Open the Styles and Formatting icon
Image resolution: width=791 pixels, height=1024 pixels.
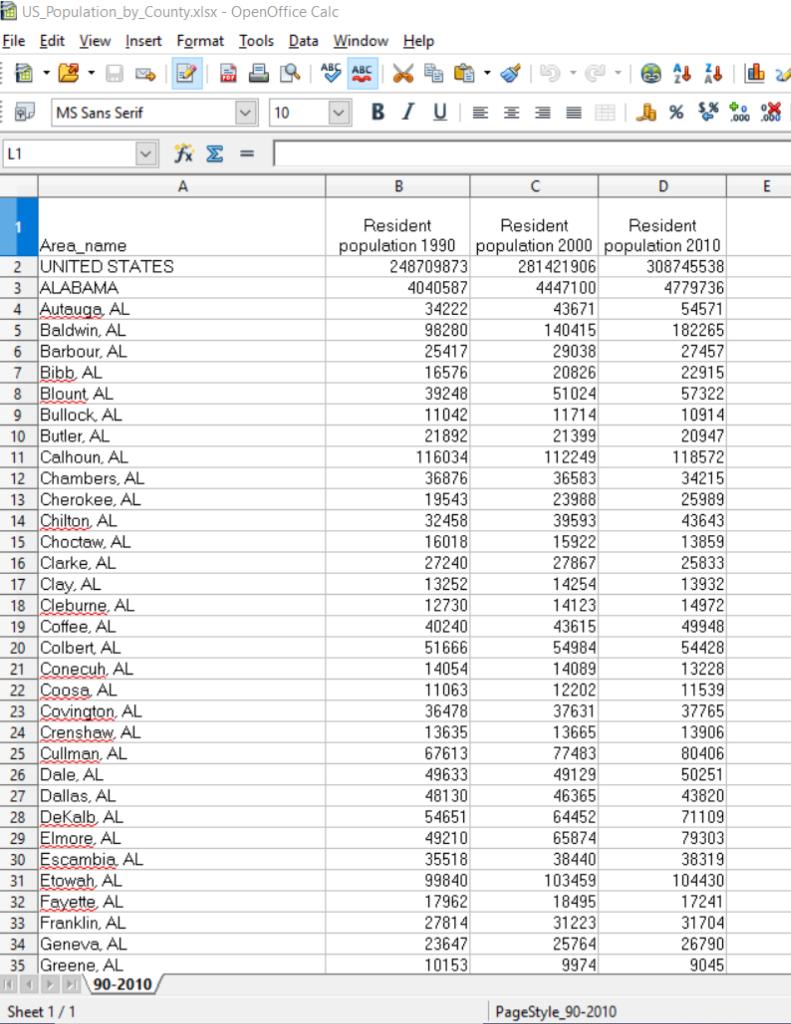(x=24, y=112)
